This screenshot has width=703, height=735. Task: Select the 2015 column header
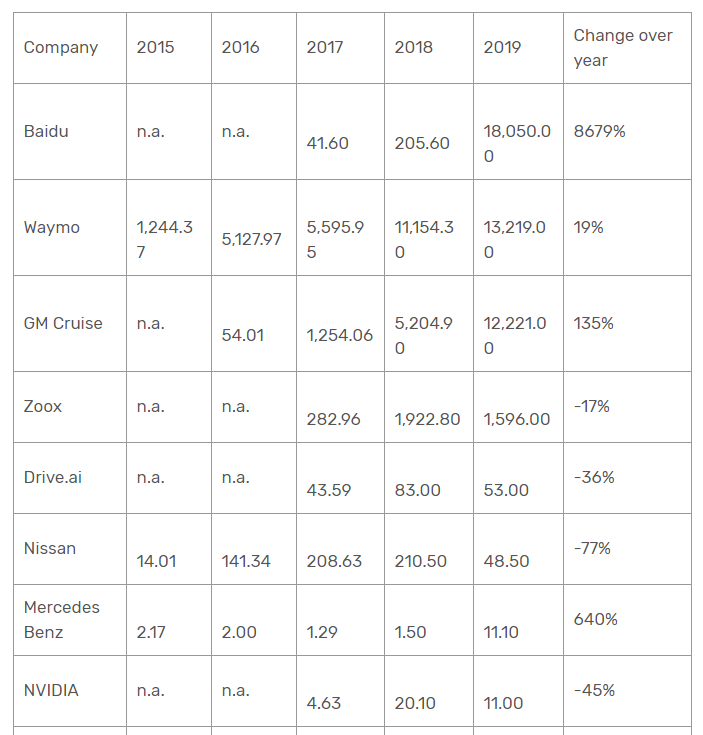tap(155, 47)
